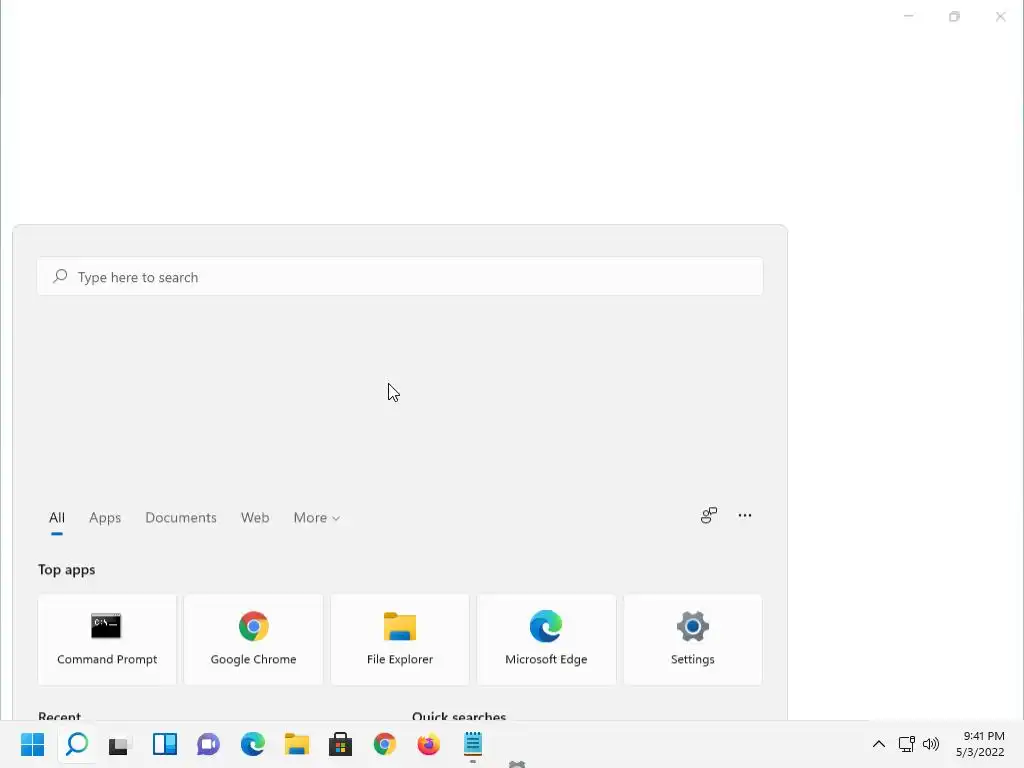1024x768 pixels.
Task: Launch Google Chrome from the taskbar
Action: (385, 744)
